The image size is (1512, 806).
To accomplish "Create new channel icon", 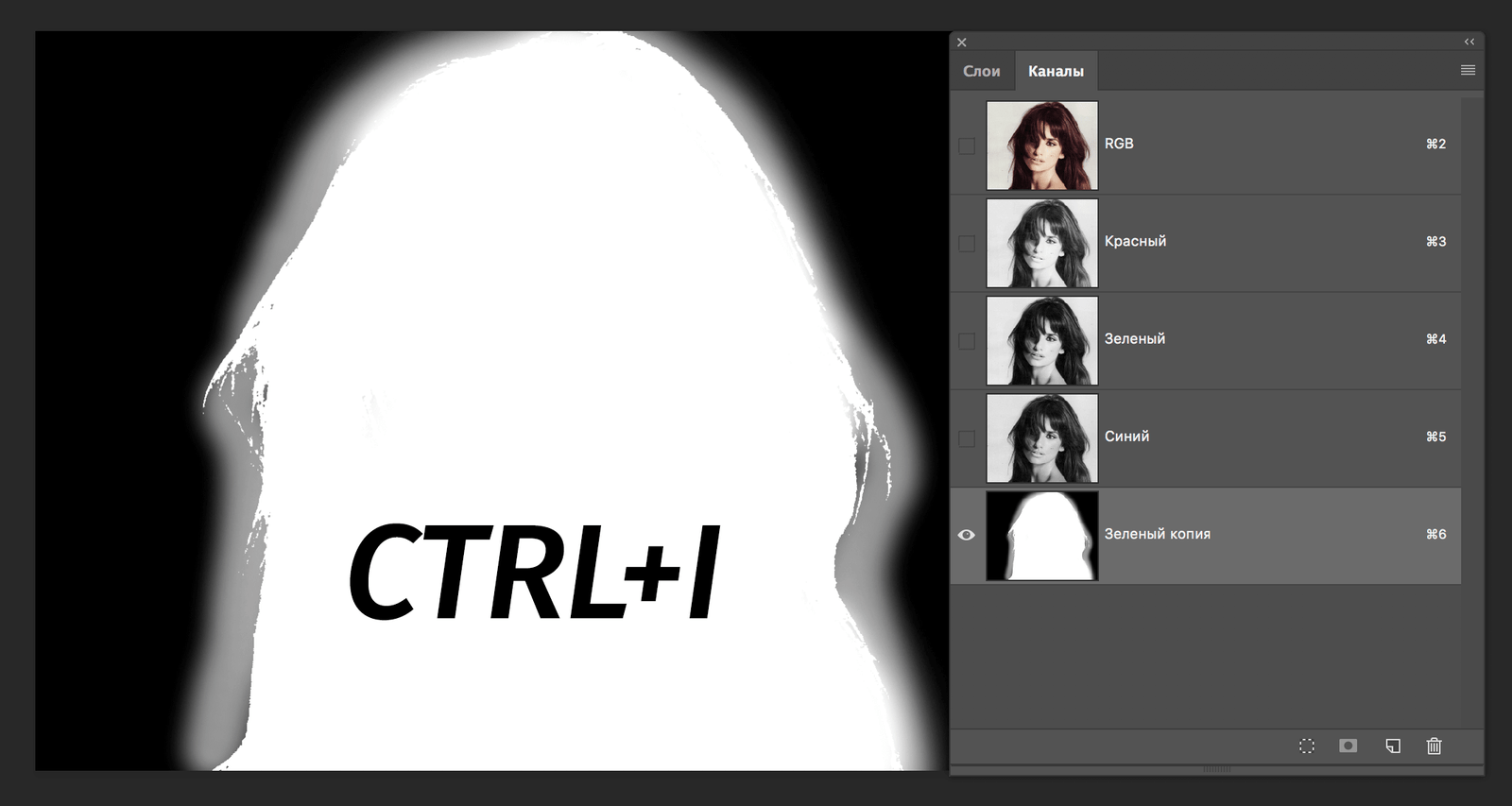I will 1392,746.
